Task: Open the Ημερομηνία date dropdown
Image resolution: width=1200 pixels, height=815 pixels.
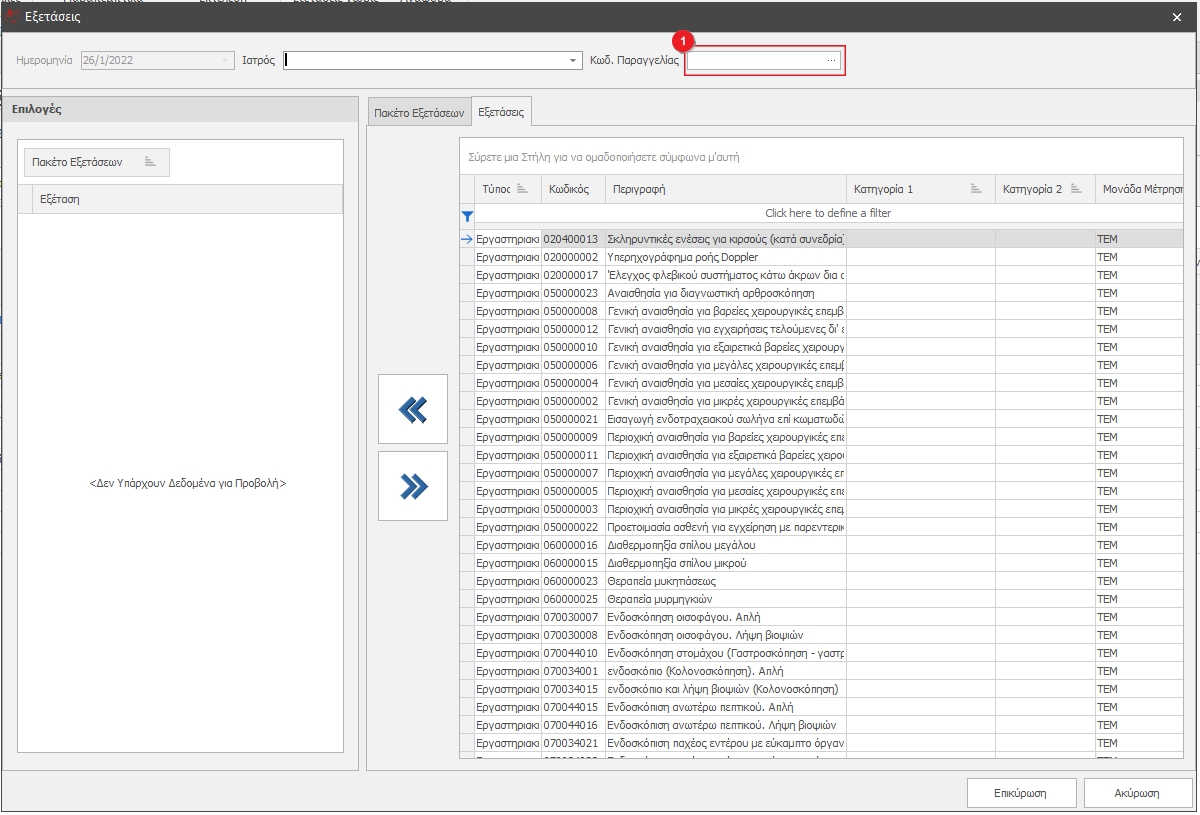Action: point(226,61)
